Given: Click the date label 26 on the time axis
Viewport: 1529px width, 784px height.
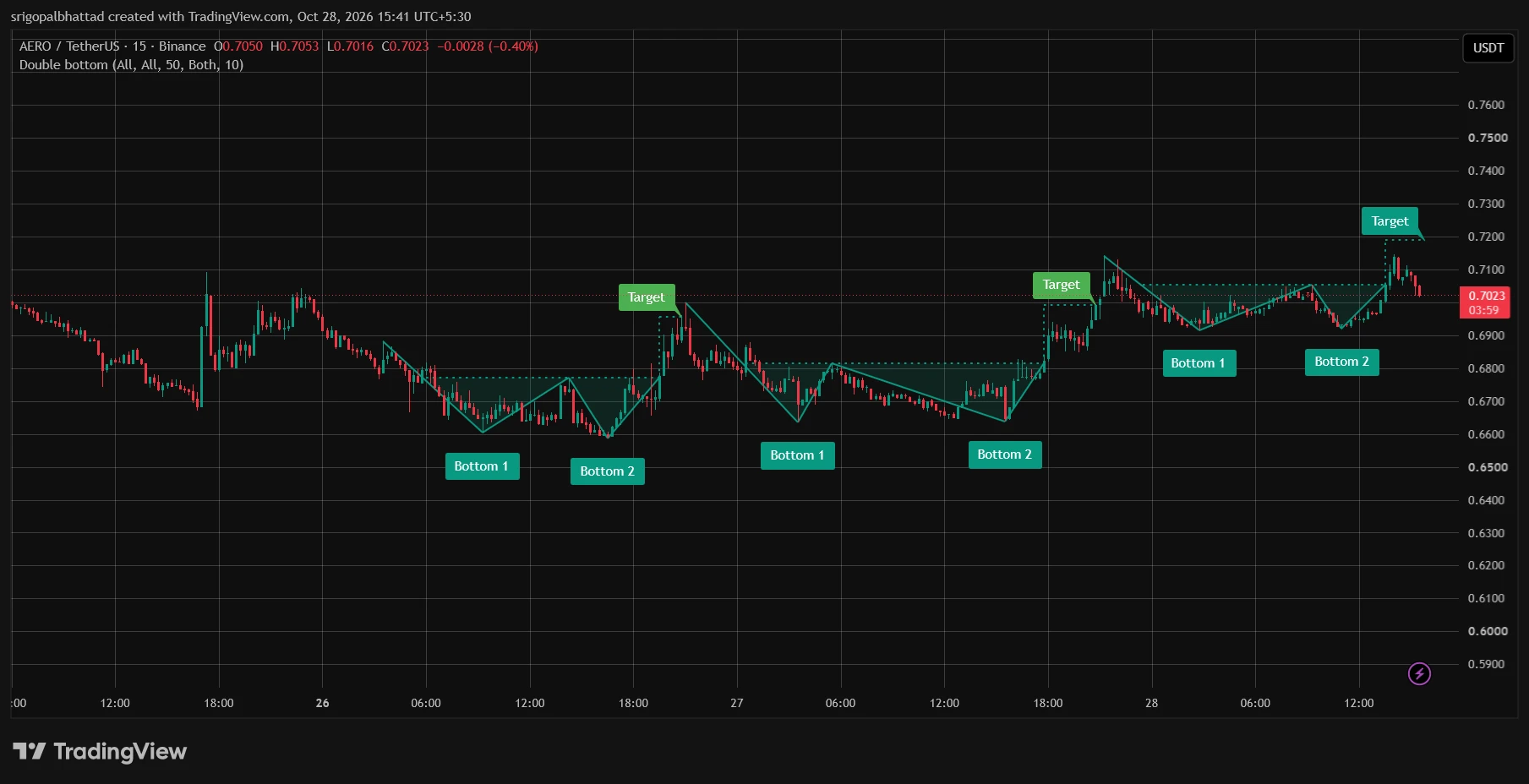Looking at the screenshot, I should click(322, 703).
